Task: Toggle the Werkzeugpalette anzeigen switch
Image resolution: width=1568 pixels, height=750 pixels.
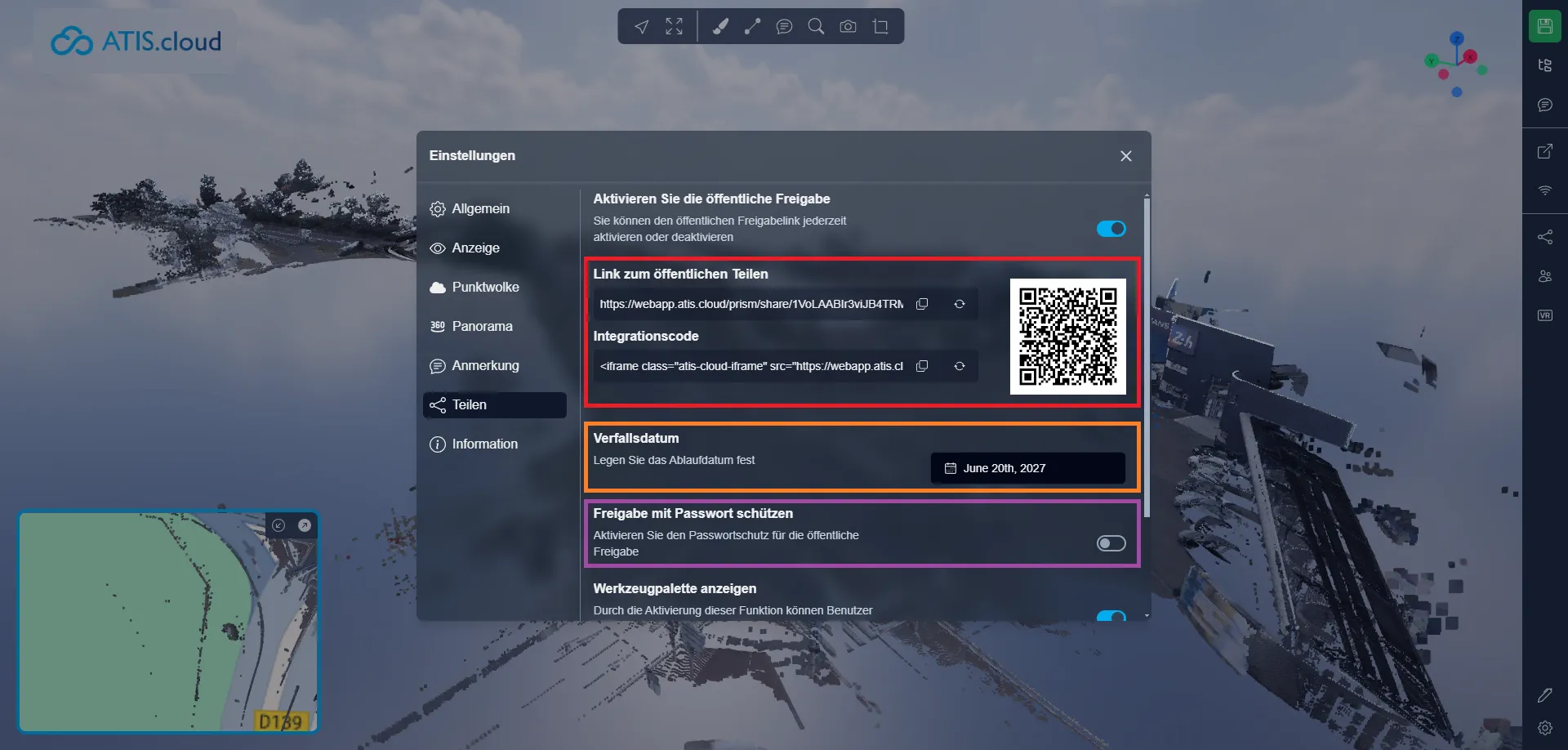Action: [1111, 616]
